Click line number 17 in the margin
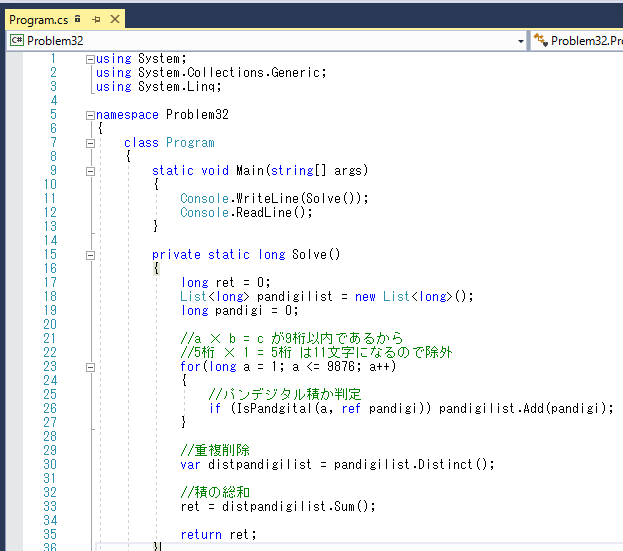623x551 pixels. click(x=50, y=282)
